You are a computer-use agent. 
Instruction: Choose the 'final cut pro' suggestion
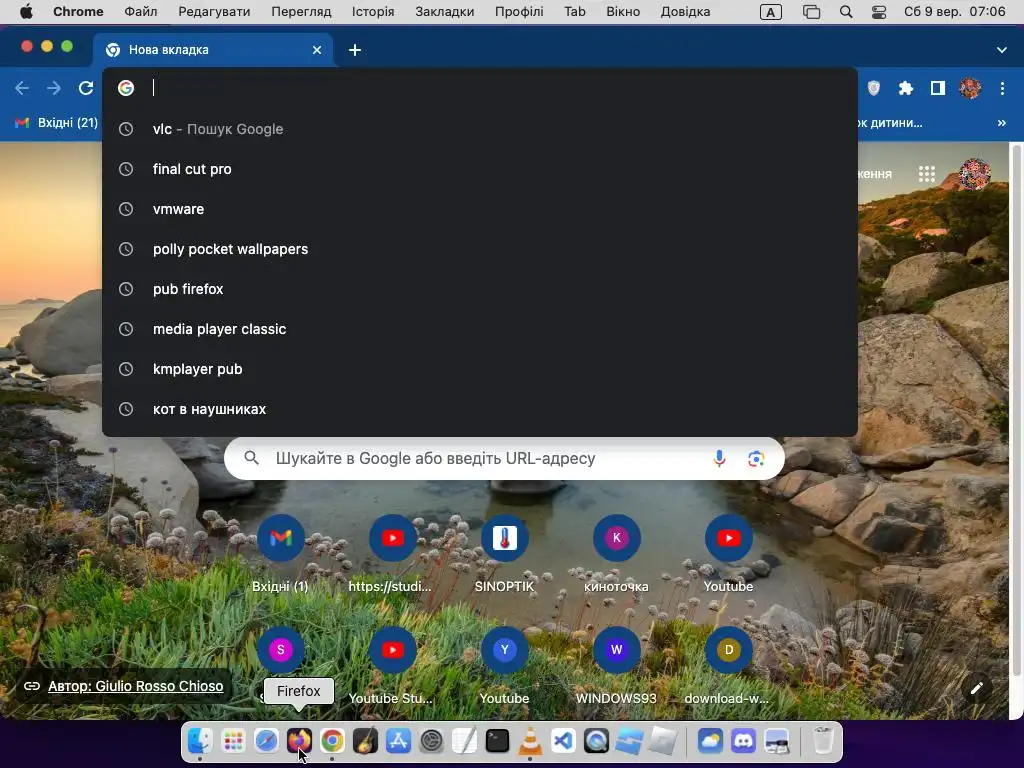pyautogui.click(x=479, y=169)
